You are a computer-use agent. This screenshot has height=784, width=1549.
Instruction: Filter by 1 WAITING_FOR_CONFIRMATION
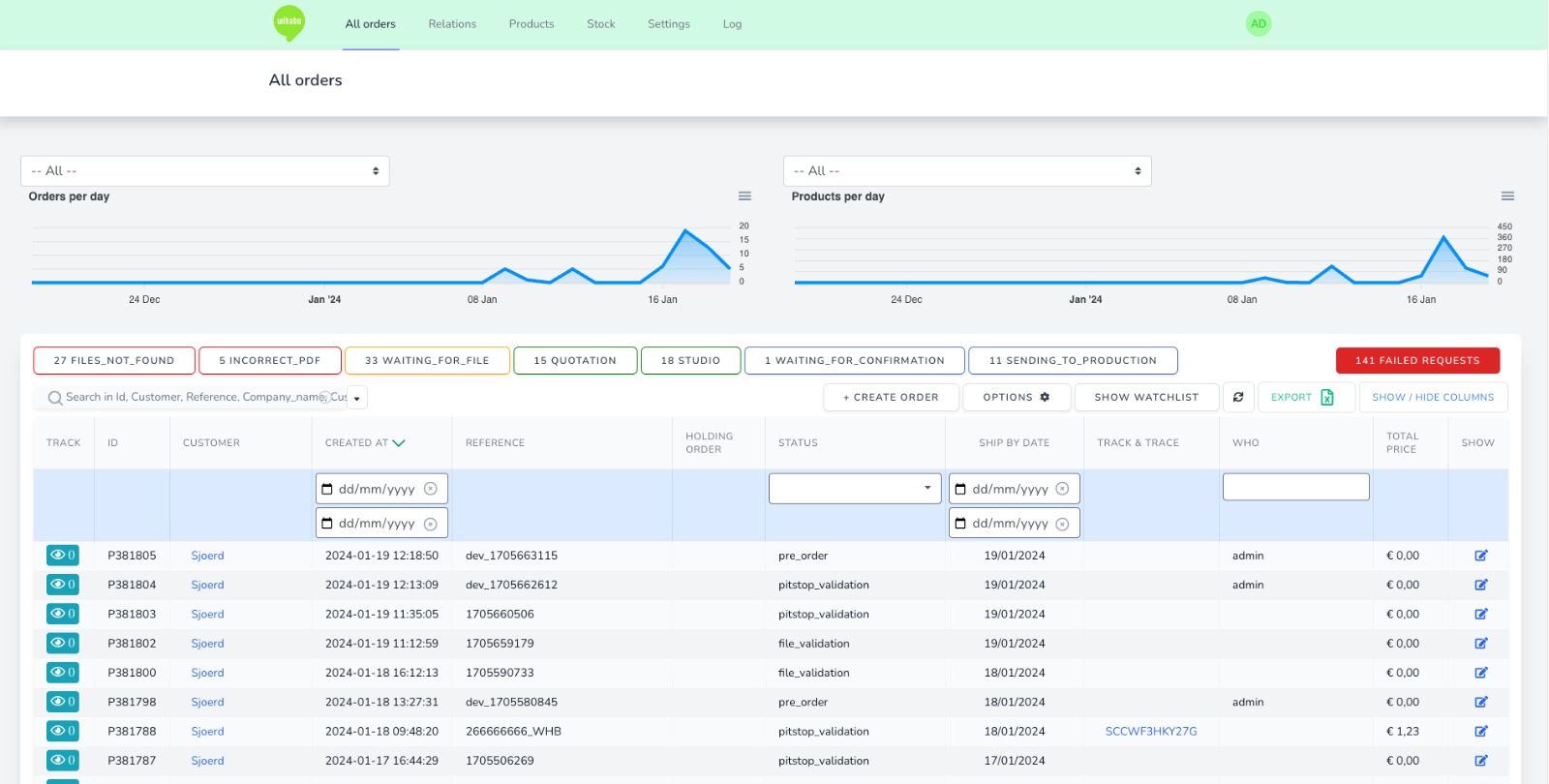pos(855,360)
